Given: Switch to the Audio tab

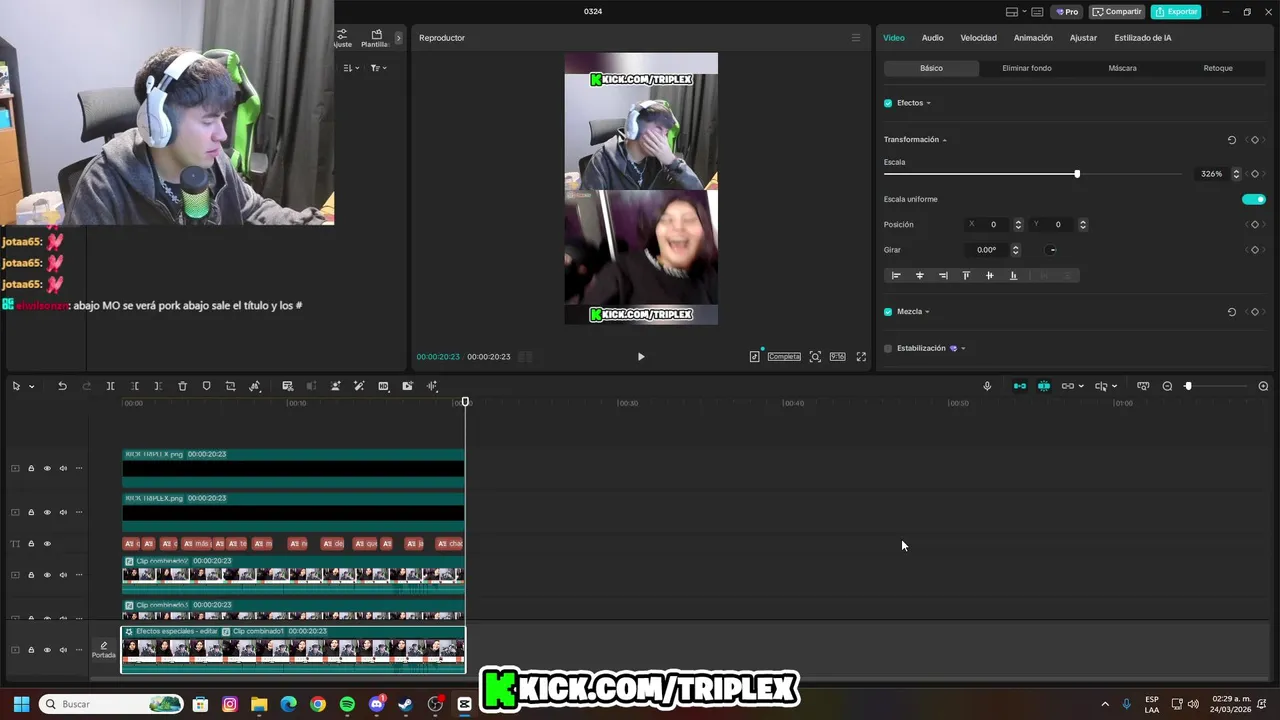Looking at the screenshot, I should 932,38.
